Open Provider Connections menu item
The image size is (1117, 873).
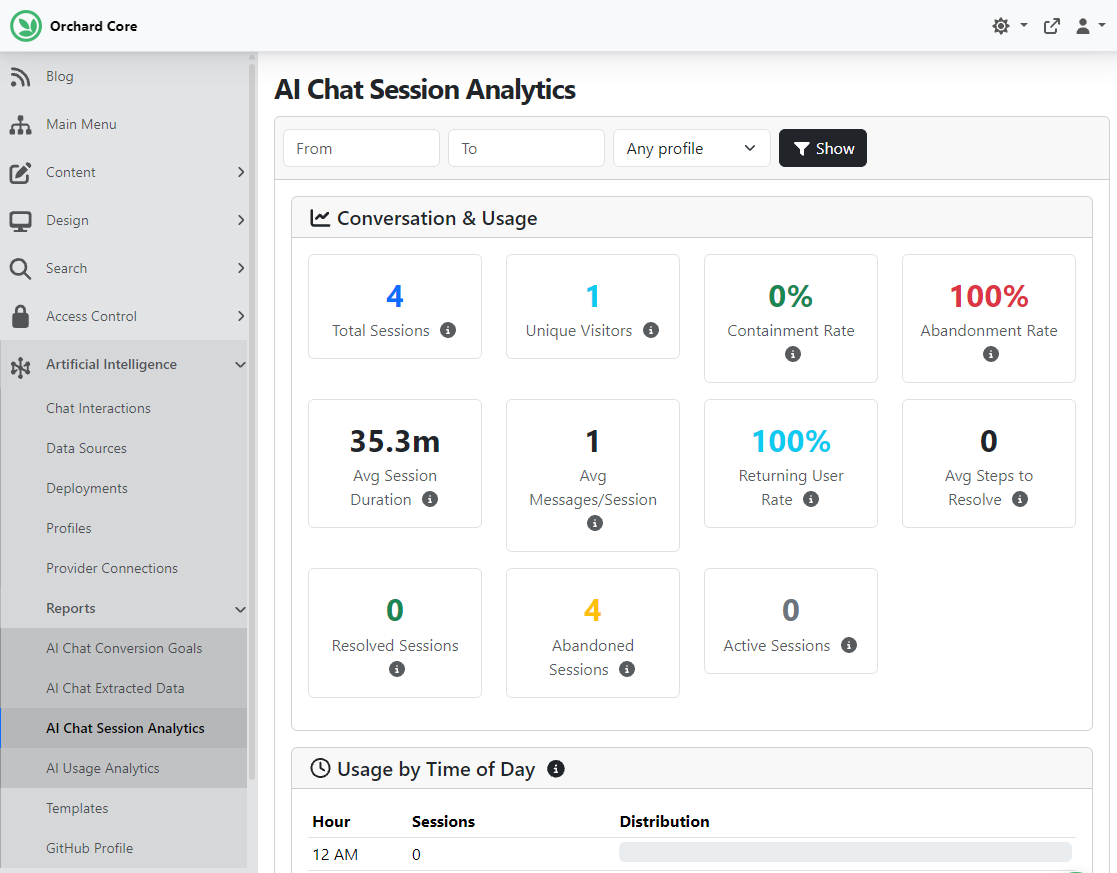click(x=112, y=568)
